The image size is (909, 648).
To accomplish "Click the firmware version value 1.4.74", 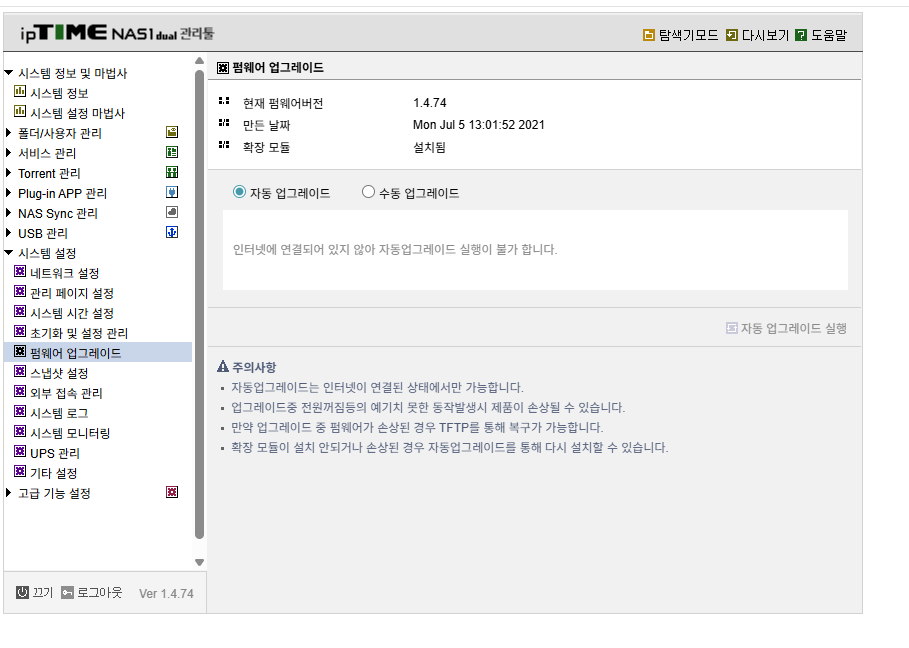I will point(430,103).
